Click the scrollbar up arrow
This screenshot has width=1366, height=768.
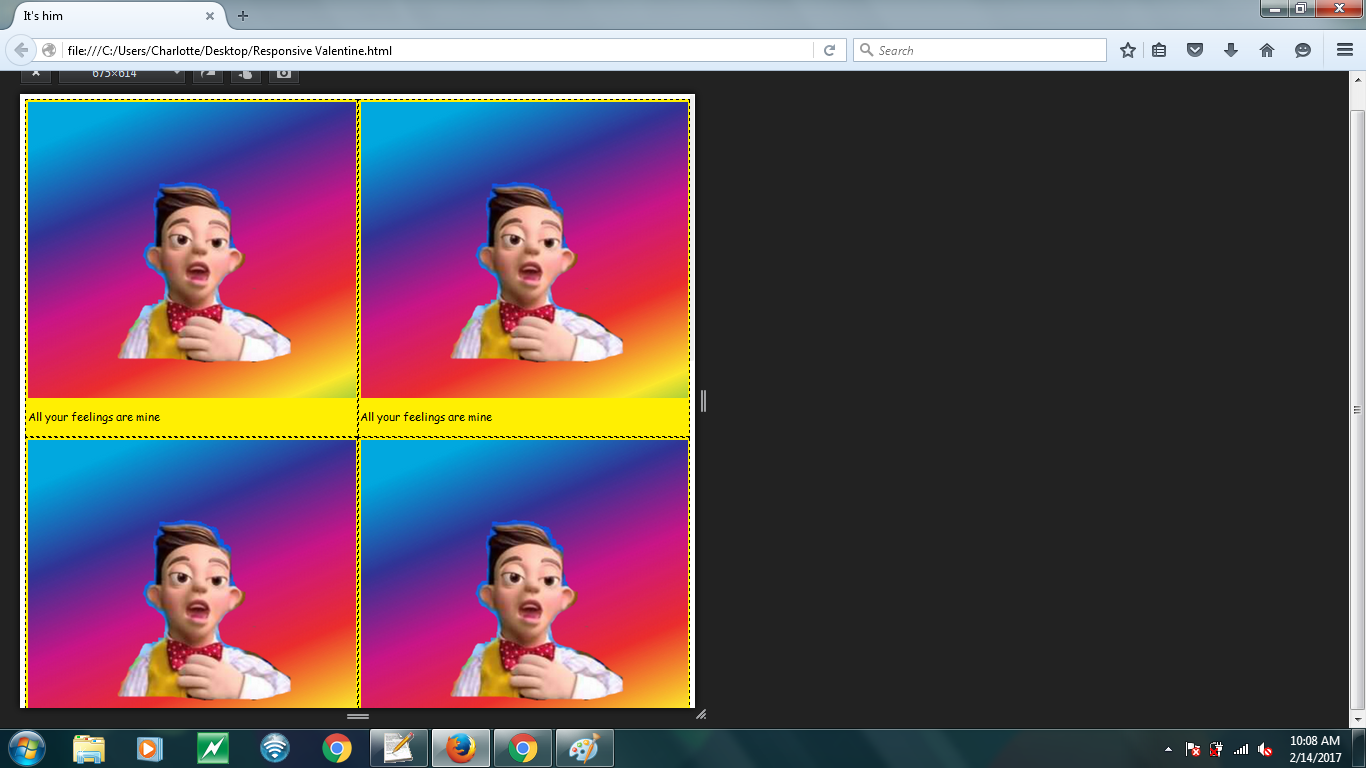pos(1357,78)
